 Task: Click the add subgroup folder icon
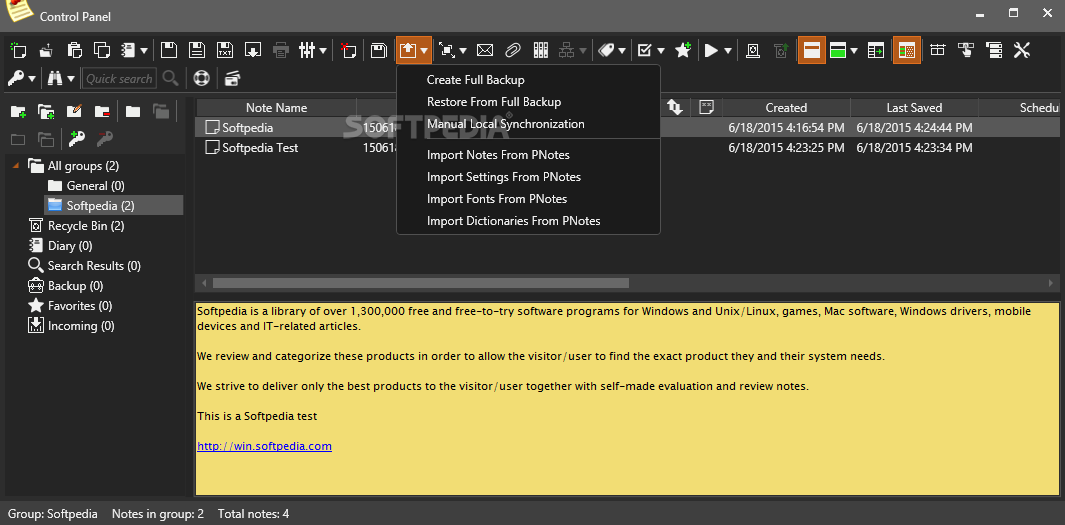tap(46, 111)
